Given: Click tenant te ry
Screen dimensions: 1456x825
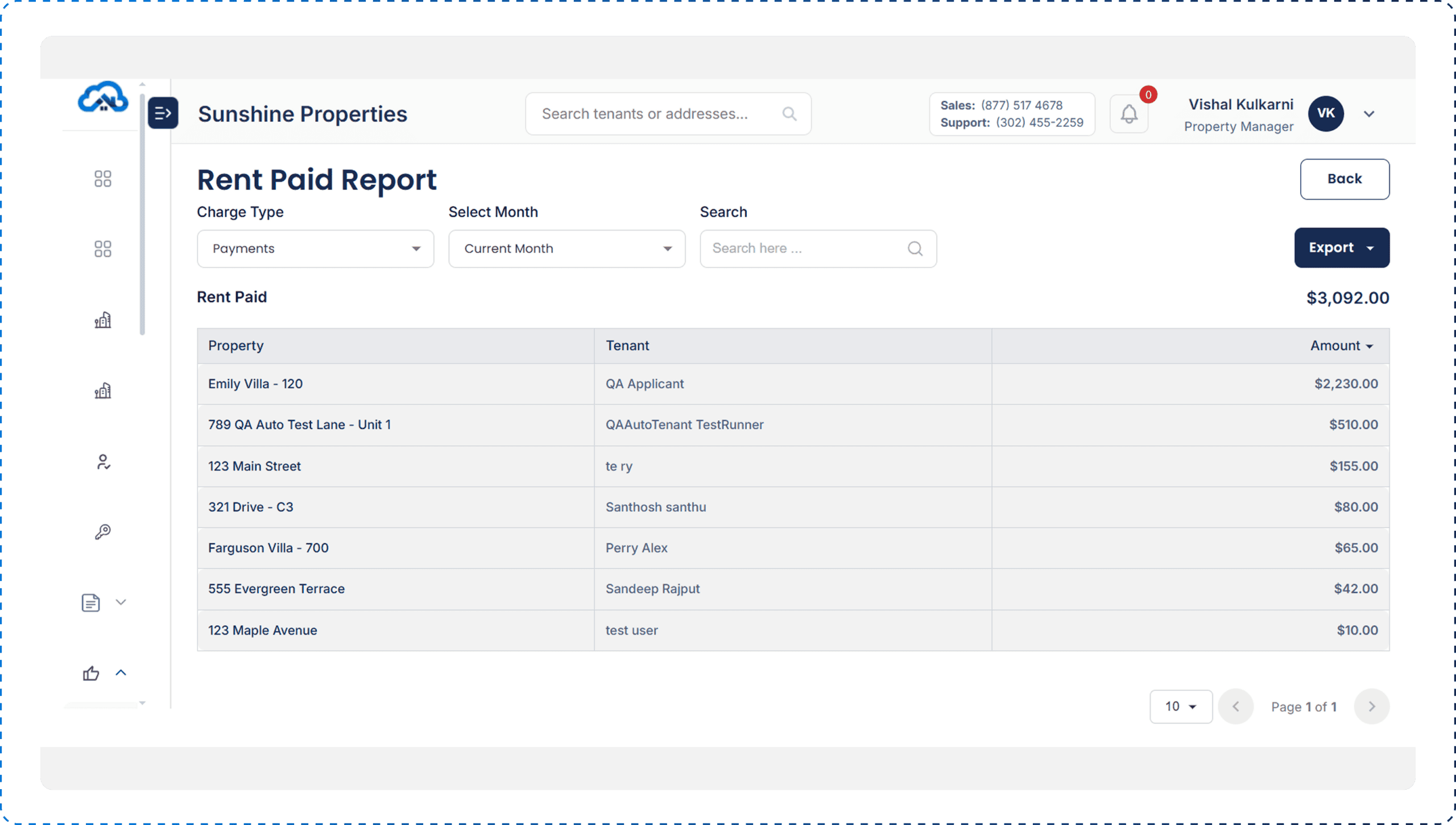Looking at the screenshot, I should (x=619, y=466).
